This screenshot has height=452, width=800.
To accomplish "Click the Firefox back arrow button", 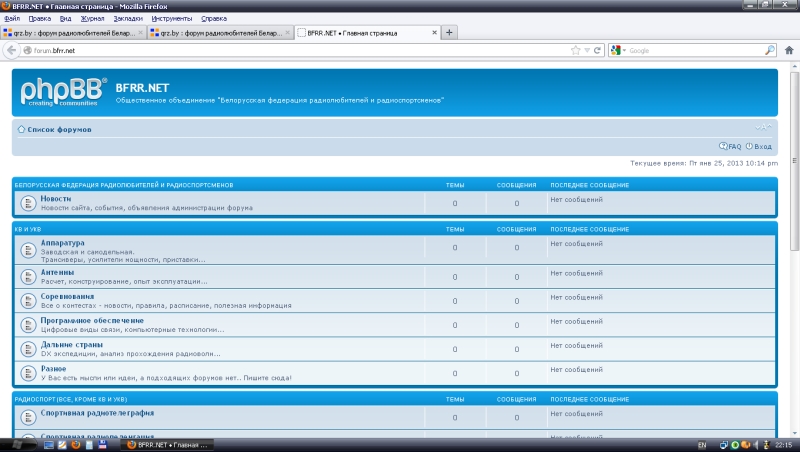I will pyautogui.click(x=11, y=50).
